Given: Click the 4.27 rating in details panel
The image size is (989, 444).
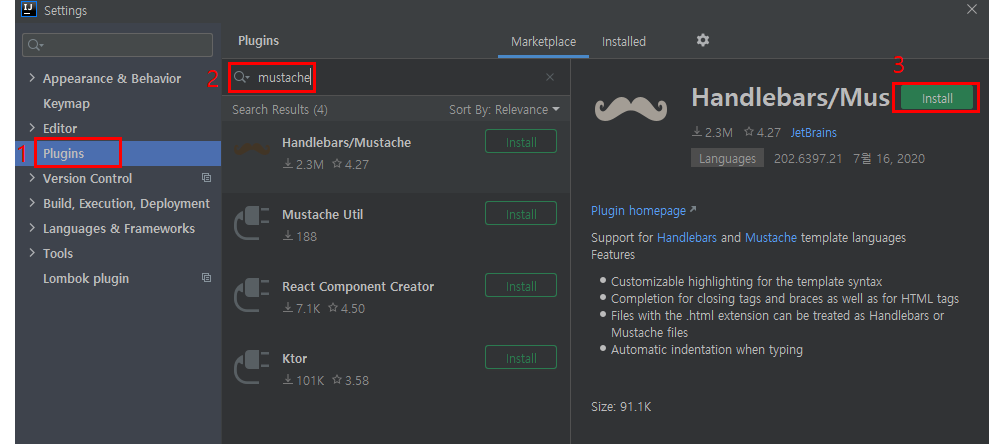Looking at the screenshot, I should (763, 132).
